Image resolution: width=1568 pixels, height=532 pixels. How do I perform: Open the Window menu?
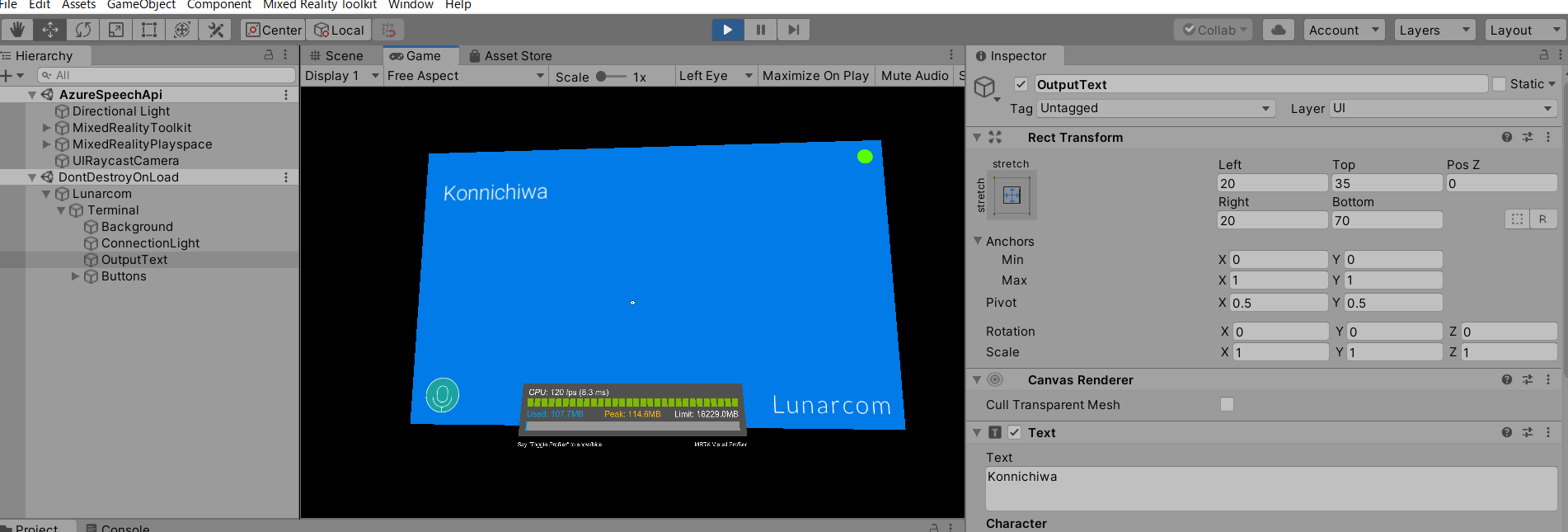point(411,5)
